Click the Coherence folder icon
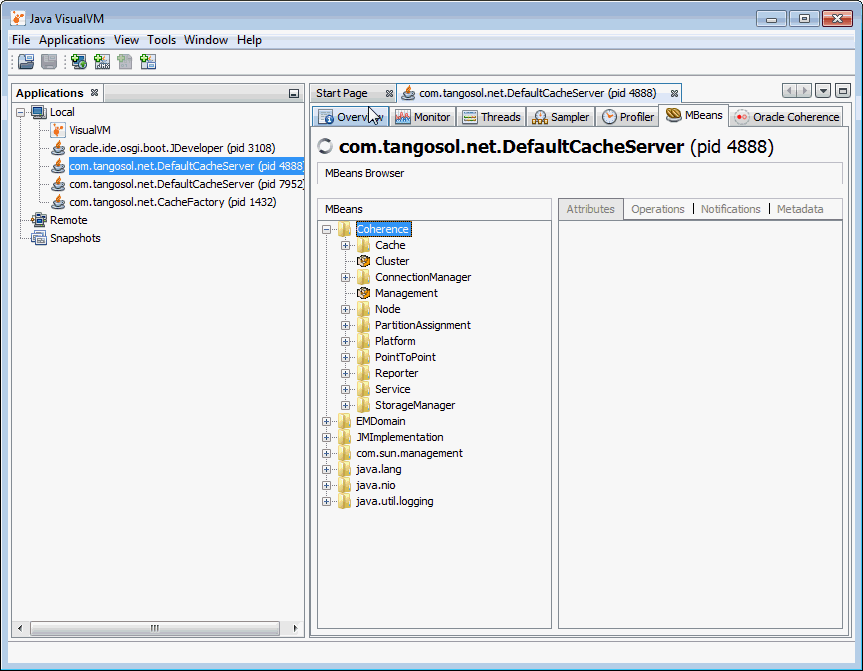 [x=345, y=229]
